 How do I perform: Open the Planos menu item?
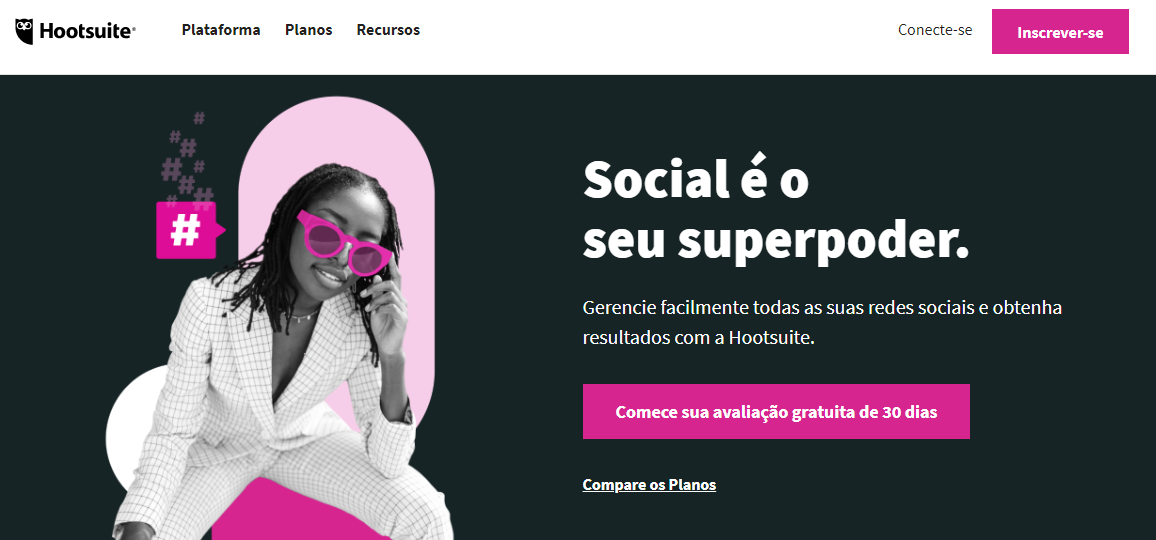click(x=309, y=30)
